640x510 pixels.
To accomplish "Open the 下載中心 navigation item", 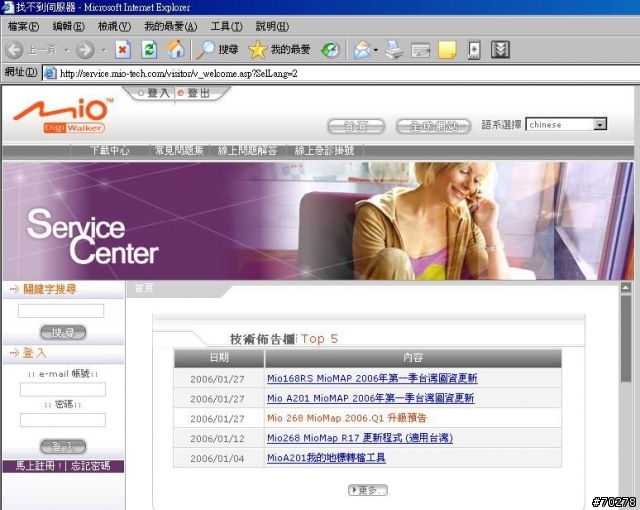I will click(109, 151).
